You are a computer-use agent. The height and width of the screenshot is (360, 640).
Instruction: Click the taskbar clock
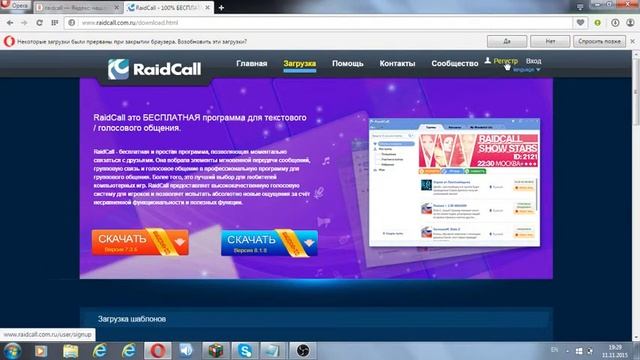(x=615, y=351)
